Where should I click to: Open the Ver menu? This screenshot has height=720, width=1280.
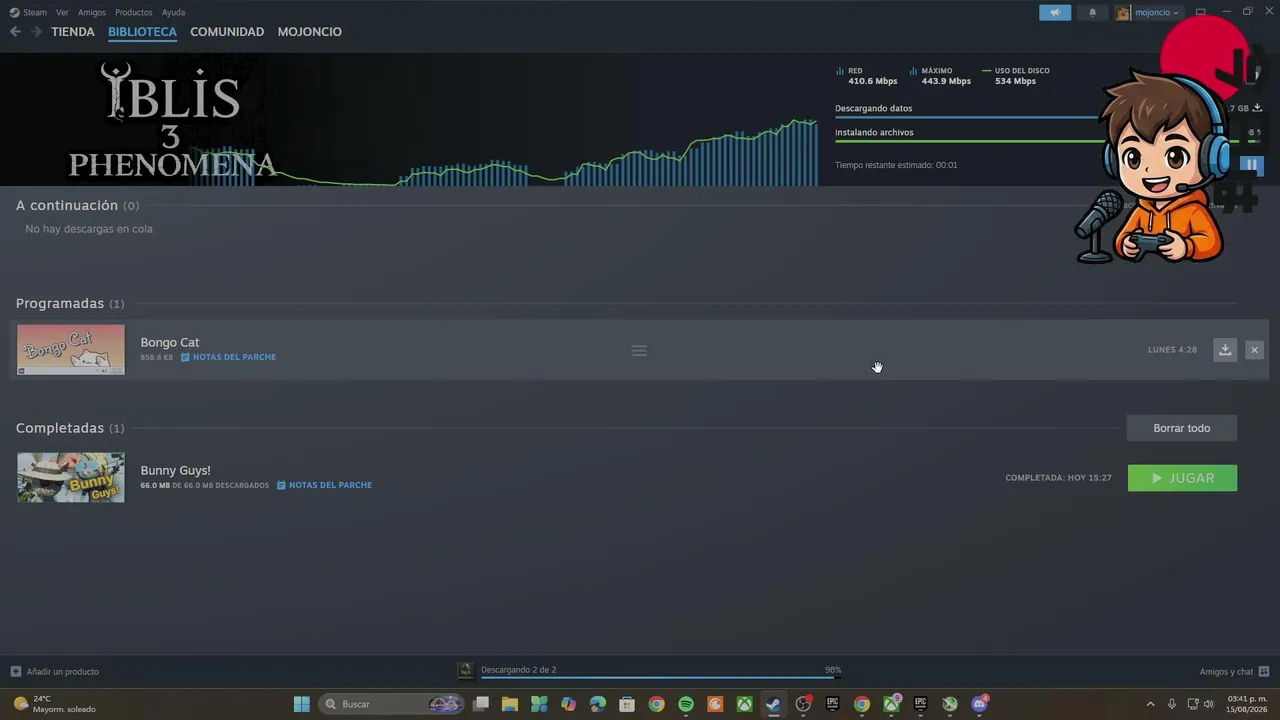coord(62,13)
